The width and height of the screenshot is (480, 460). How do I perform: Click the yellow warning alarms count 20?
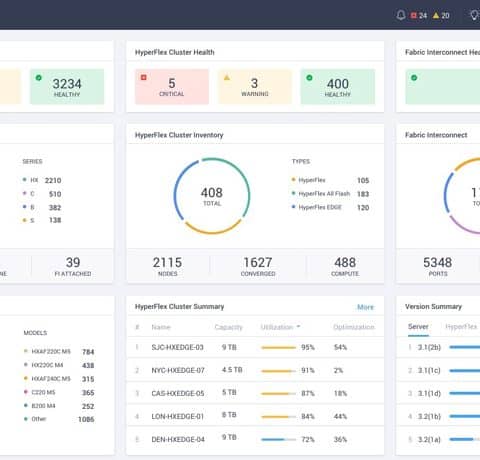click(441, 15)
